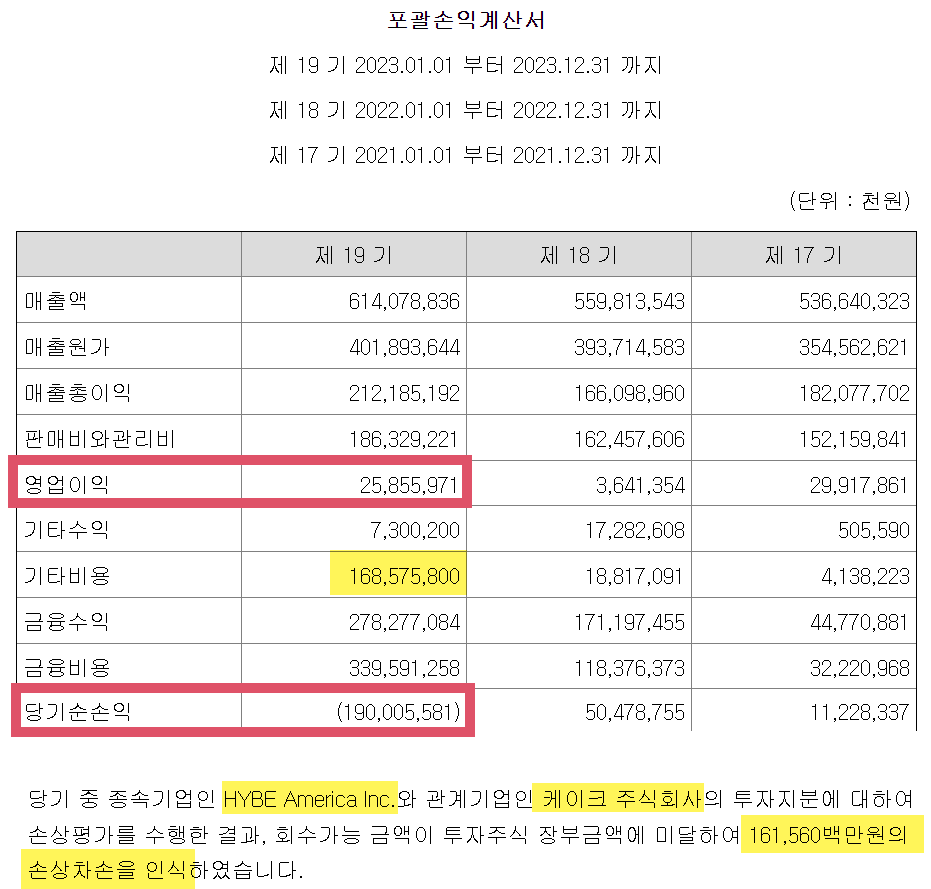The height and width of the screenshot is (889, 931).
Task: Click the value 18,817,091
Action: tap(635, 576)
